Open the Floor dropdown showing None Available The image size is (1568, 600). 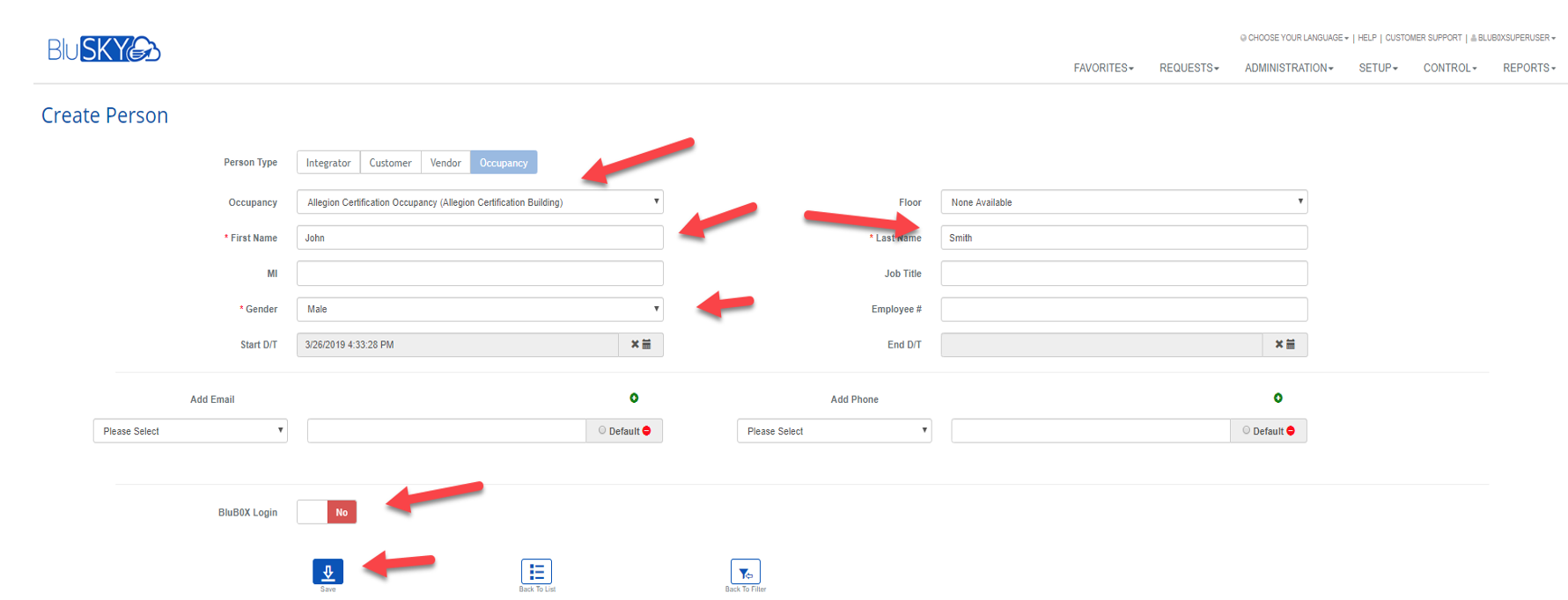1123,202
